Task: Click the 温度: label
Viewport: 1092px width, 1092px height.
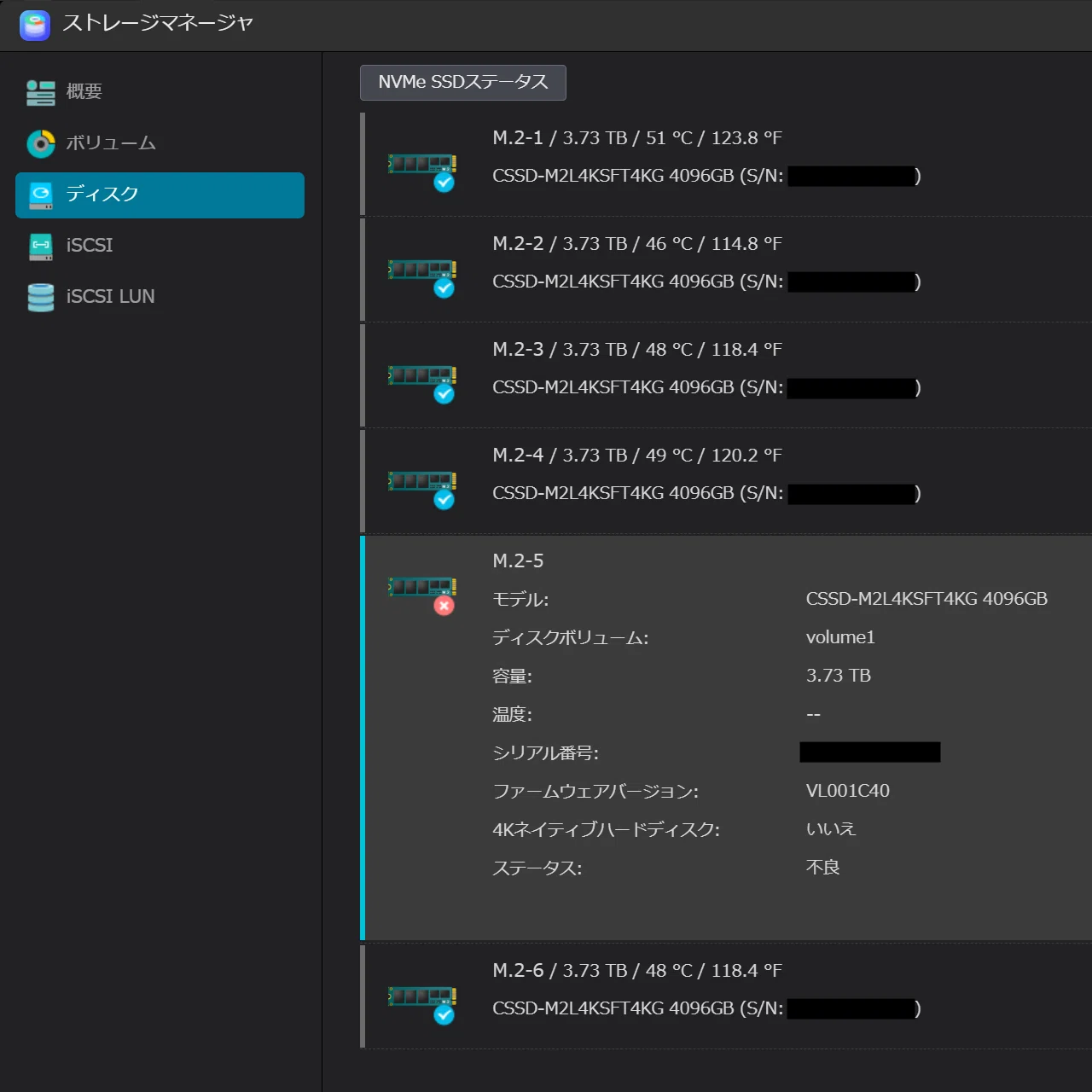Action: (x=512, y=715)
